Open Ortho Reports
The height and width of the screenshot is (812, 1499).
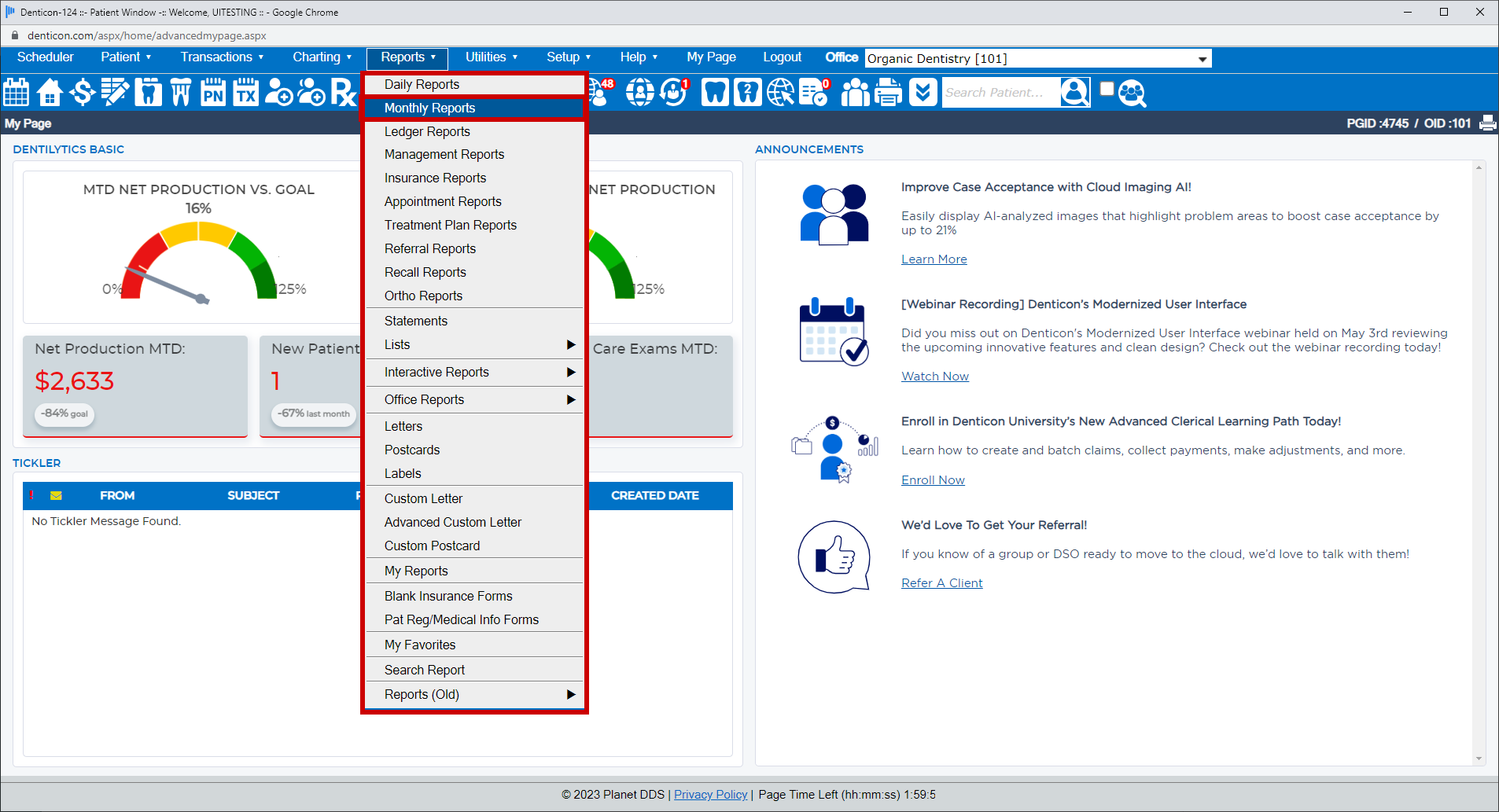pyautogui.click(x=474, y=296)
